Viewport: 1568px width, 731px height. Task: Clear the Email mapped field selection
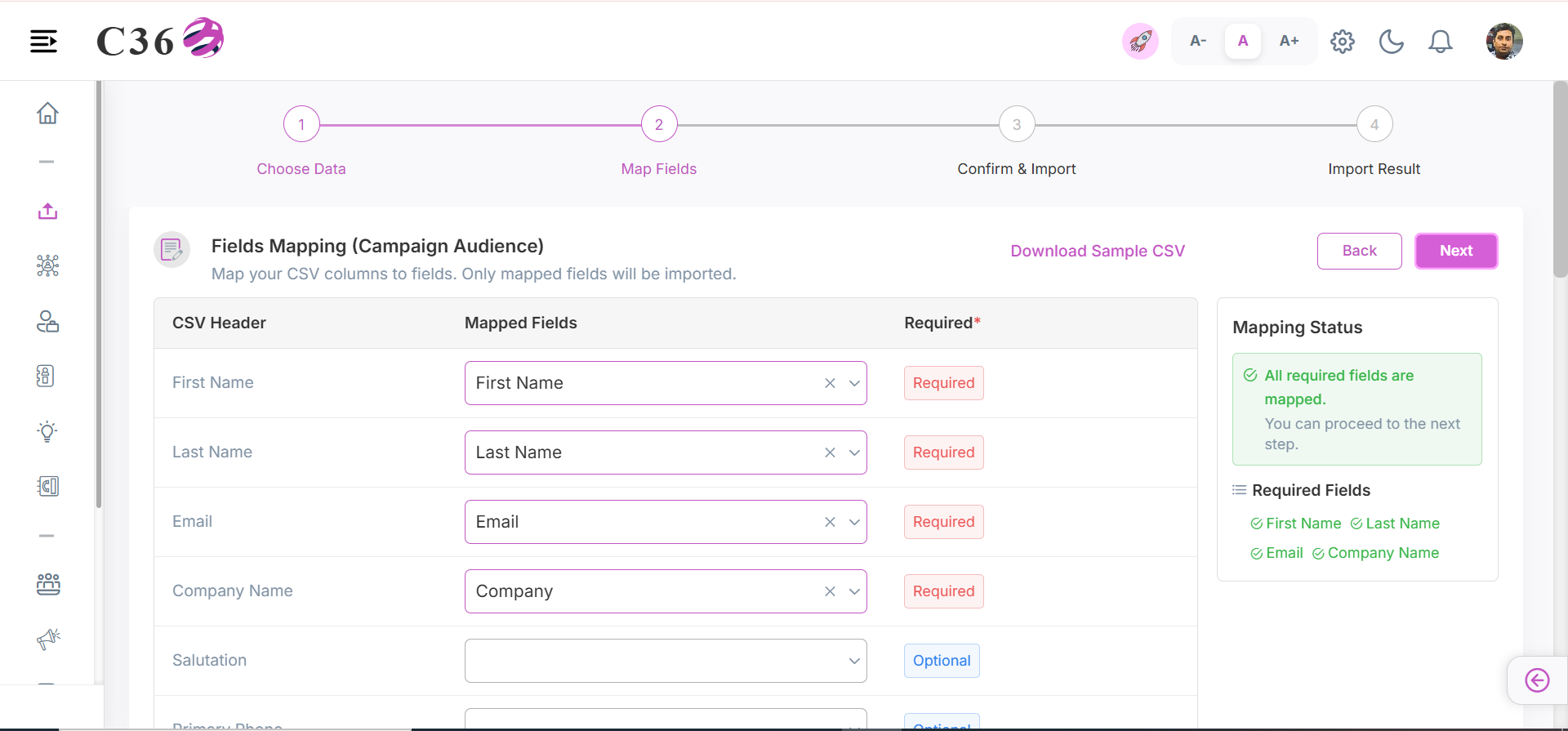click(830, 522)
